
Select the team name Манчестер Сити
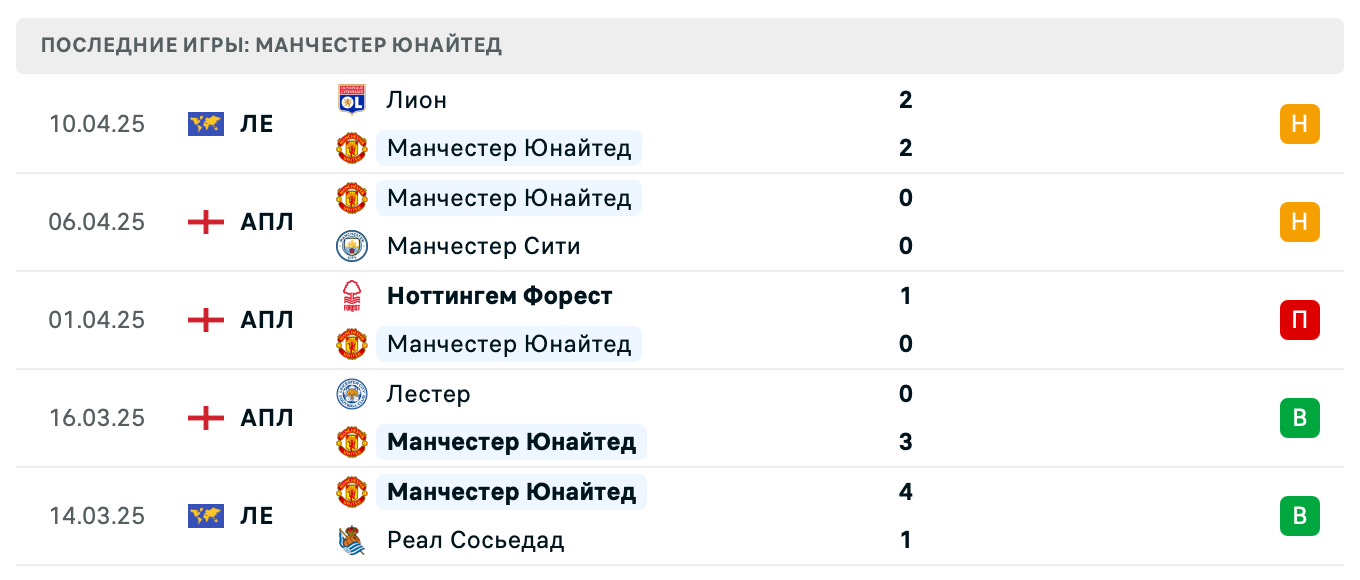(x=483, y=246)
